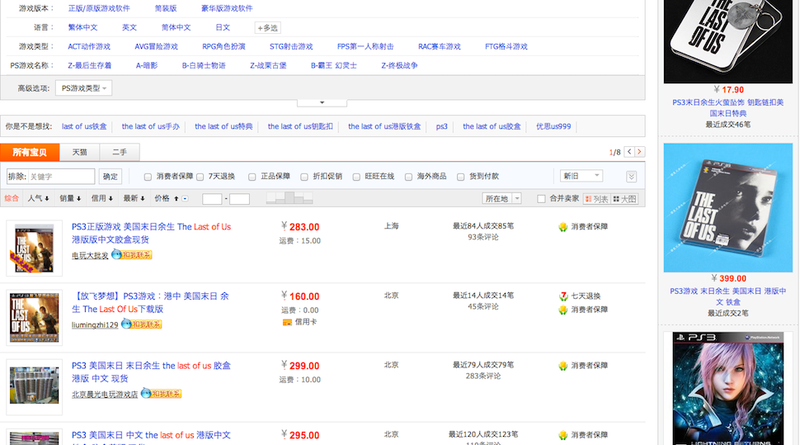This screenshot has height=445, width=800.
Task: Click price distribution histogram slider
Action: pyautogui.click(x=289, y=197)
